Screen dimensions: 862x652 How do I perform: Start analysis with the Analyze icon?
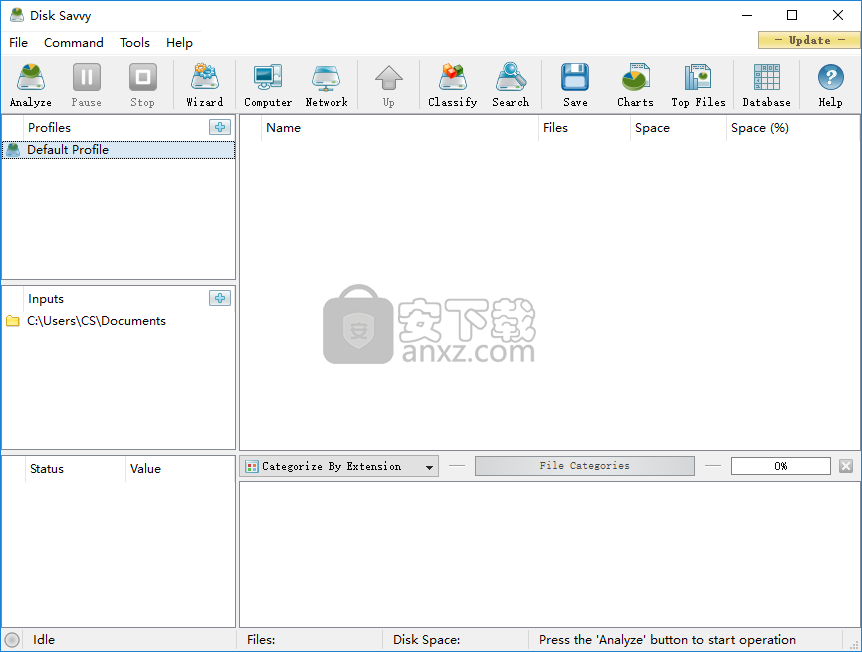click(31, 85)
